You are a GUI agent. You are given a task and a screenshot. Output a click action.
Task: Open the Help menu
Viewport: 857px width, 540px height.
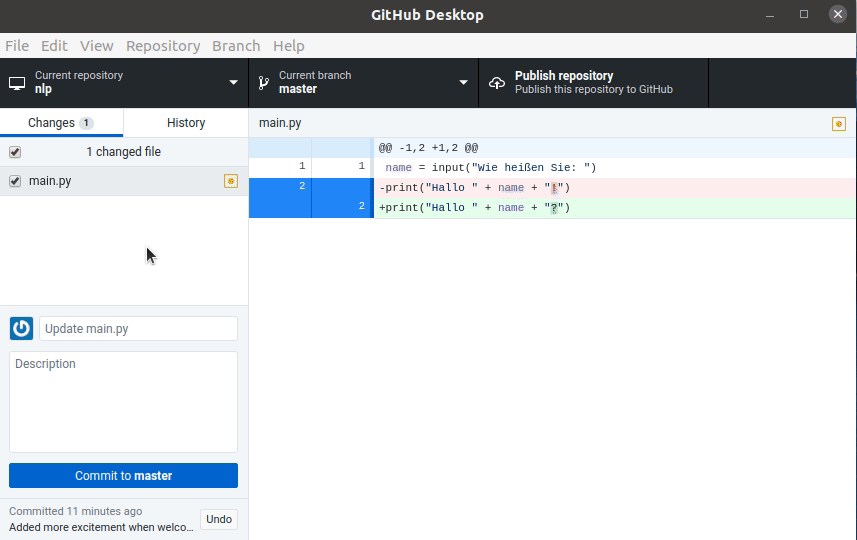tap(289, 46)
